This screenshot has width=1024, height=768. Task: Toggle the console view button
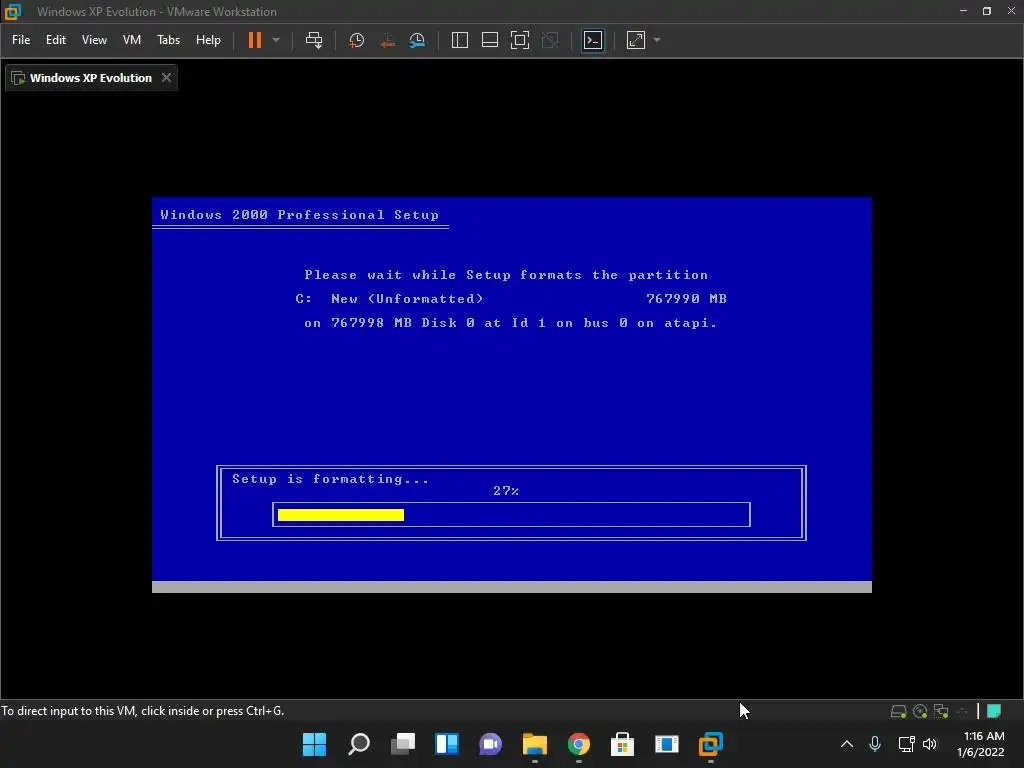click(593, 40)
